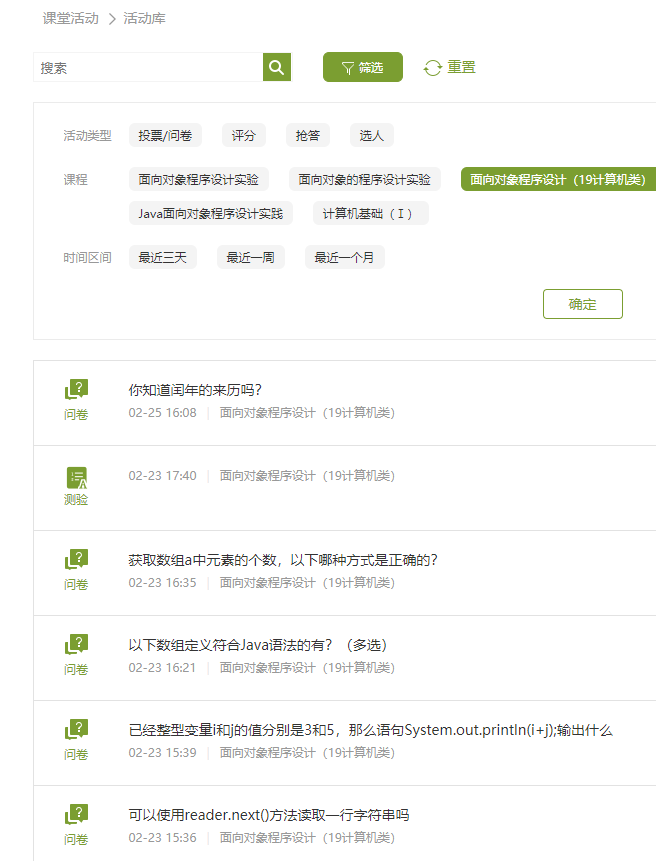Open activity about System.out.println(i+j) output
This screenshot has height=861, width=656.
tap(371, 730)
